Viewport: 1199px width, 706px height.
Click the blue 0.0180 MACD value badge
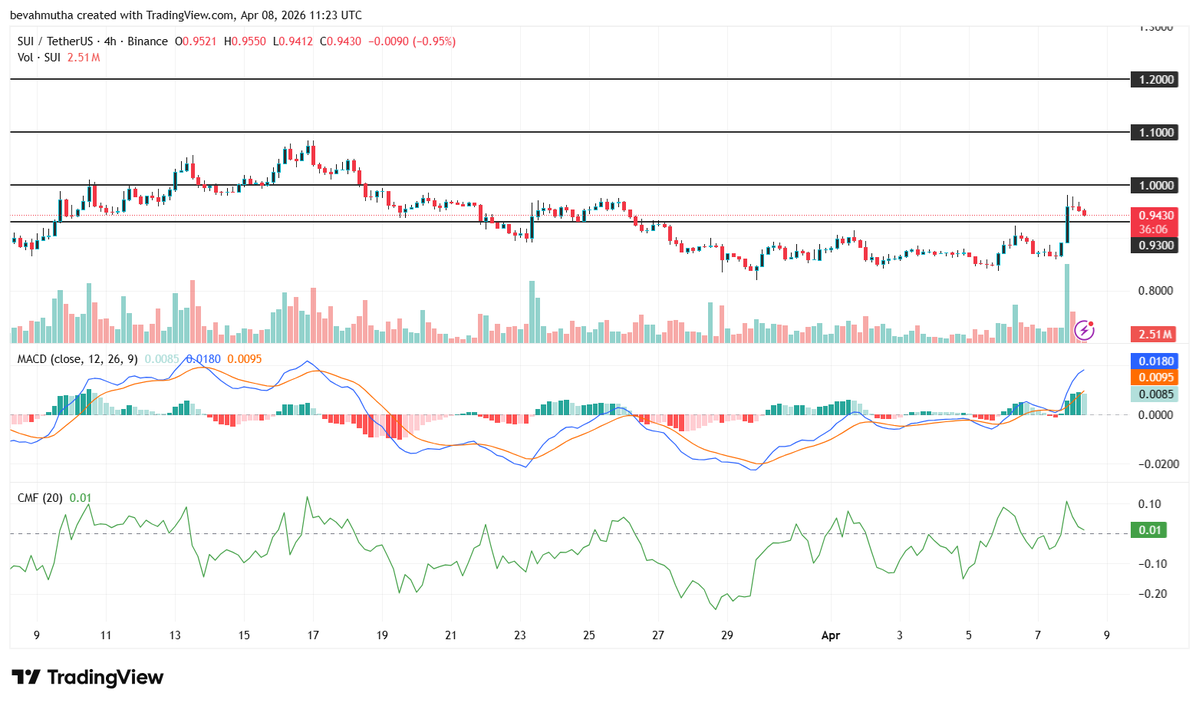pyautogui.click(x=1152, y=359)
